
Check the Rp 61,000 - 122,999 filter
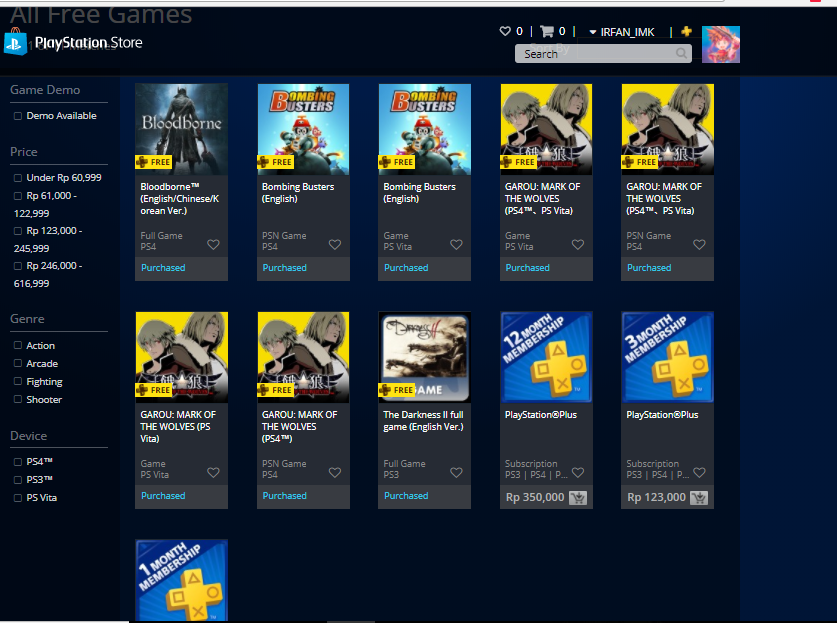pos(18,196)
